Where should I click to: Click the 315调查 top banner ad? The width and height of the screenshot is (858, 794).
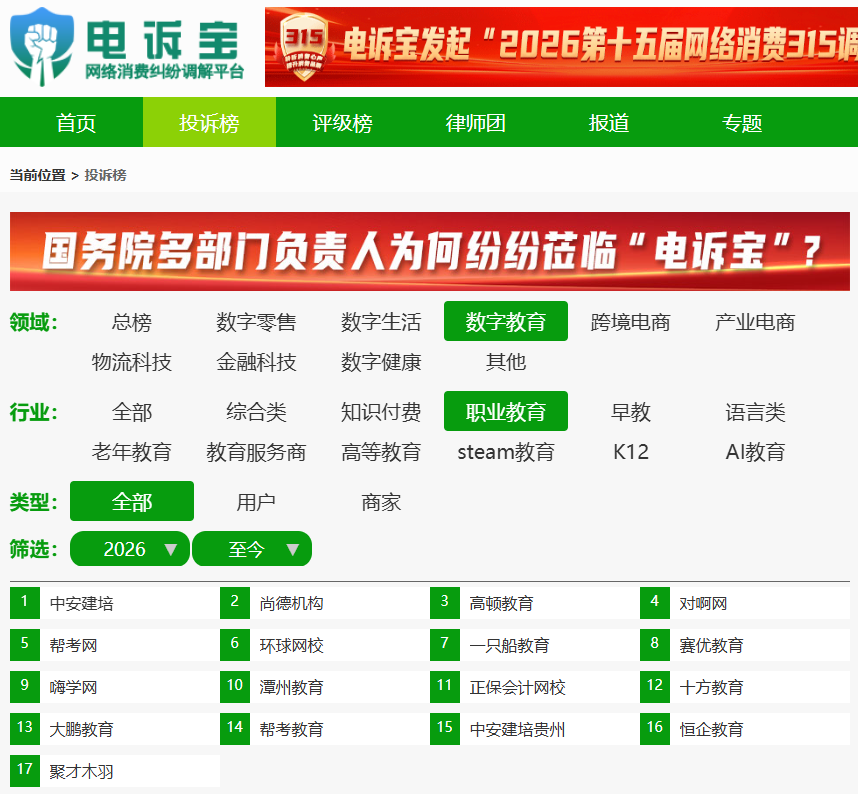561,47
